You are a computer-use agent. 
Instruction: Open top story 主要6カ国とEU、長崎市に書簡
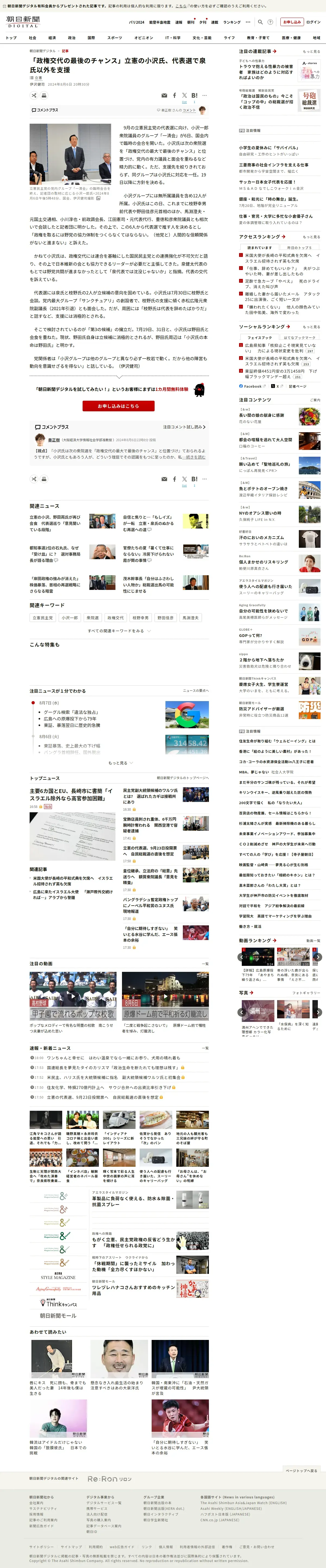pyautogui.click(x=71, y=794)
